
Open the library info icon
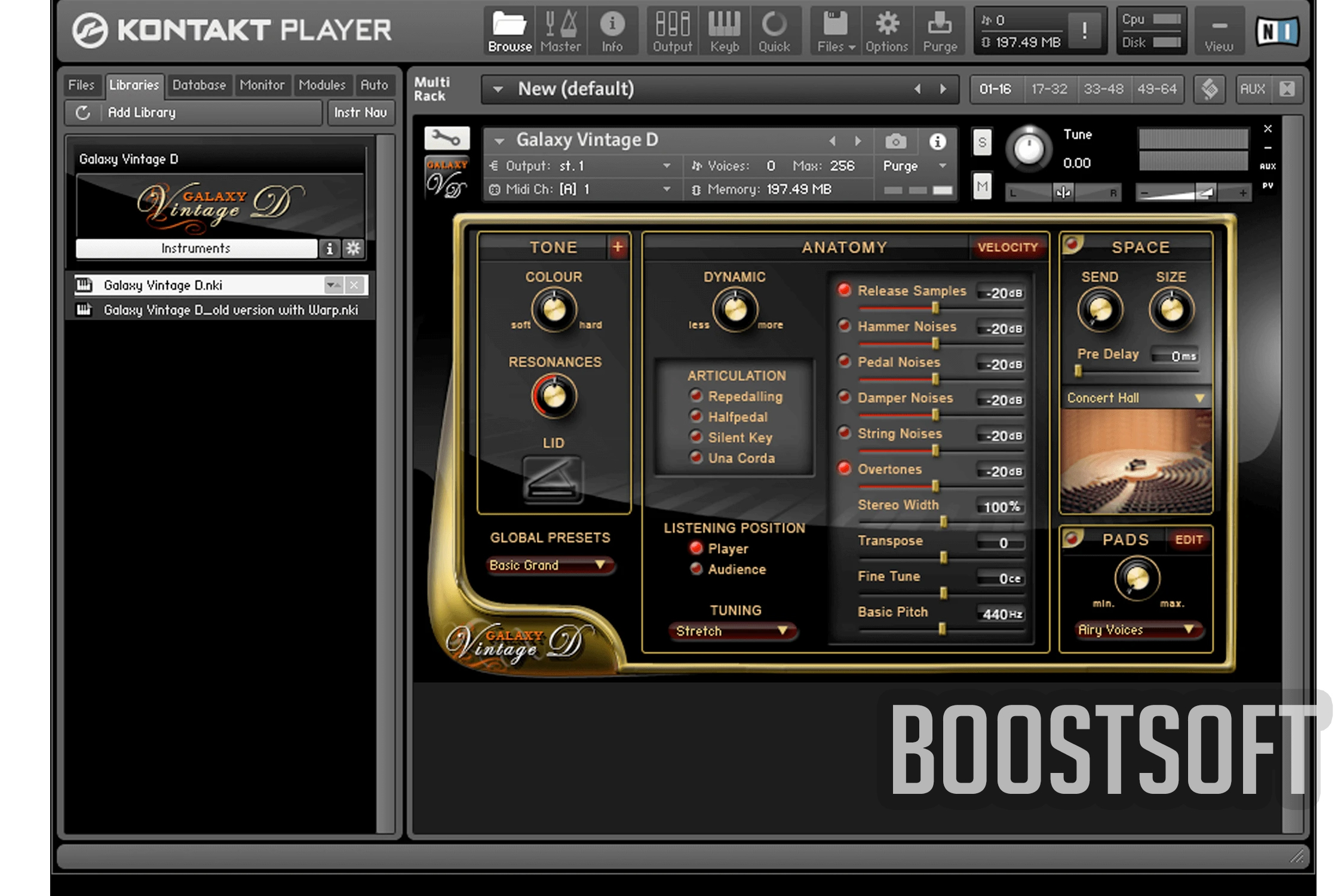pyautogui.click(x=329, y=248)
